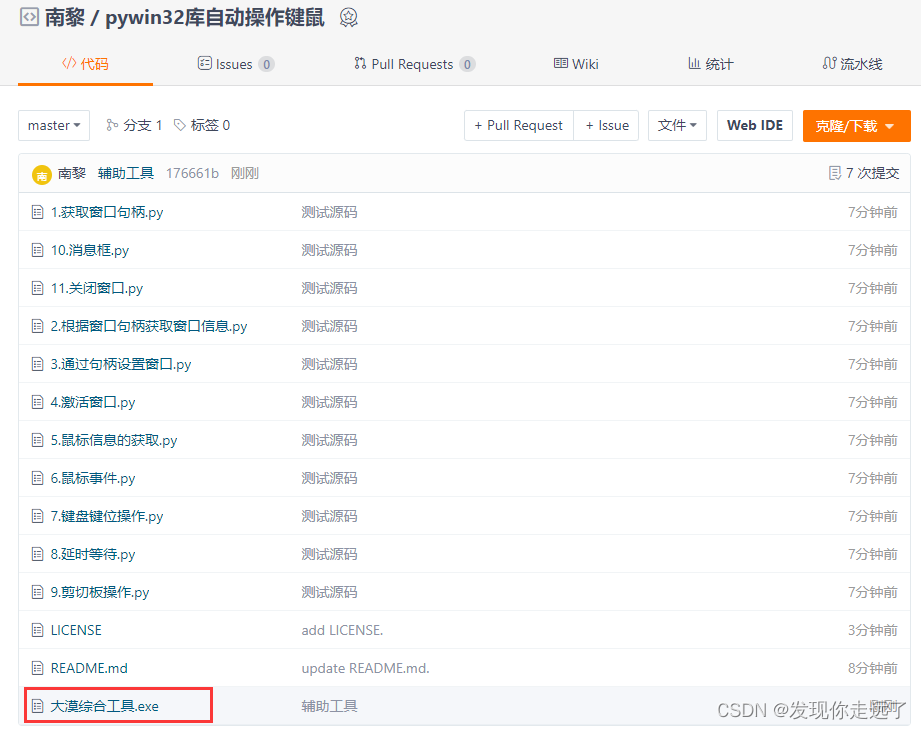Screen dimensions: 921x729
Task: Open file 11.关闭窗口.py
Action: click(97, 288)
